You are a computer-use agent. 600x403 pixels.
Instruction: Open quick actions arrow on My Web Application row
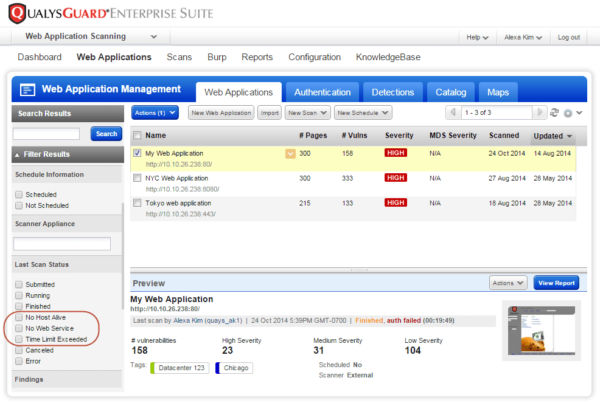(290, 154)
